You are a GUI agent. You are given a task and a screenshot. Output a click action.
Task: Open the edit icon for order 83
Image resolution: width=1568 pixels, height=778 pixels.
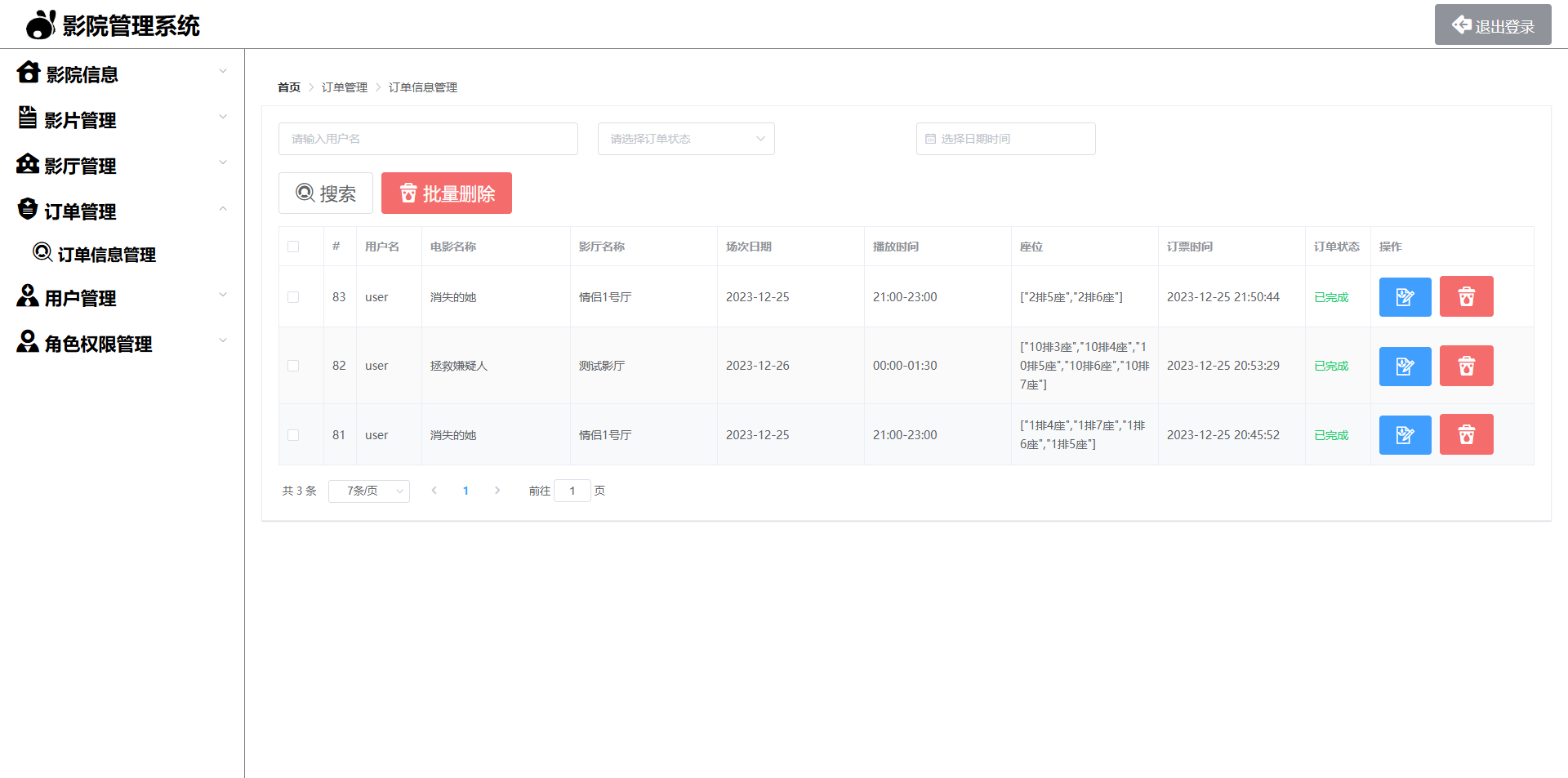pos(1405,296)
